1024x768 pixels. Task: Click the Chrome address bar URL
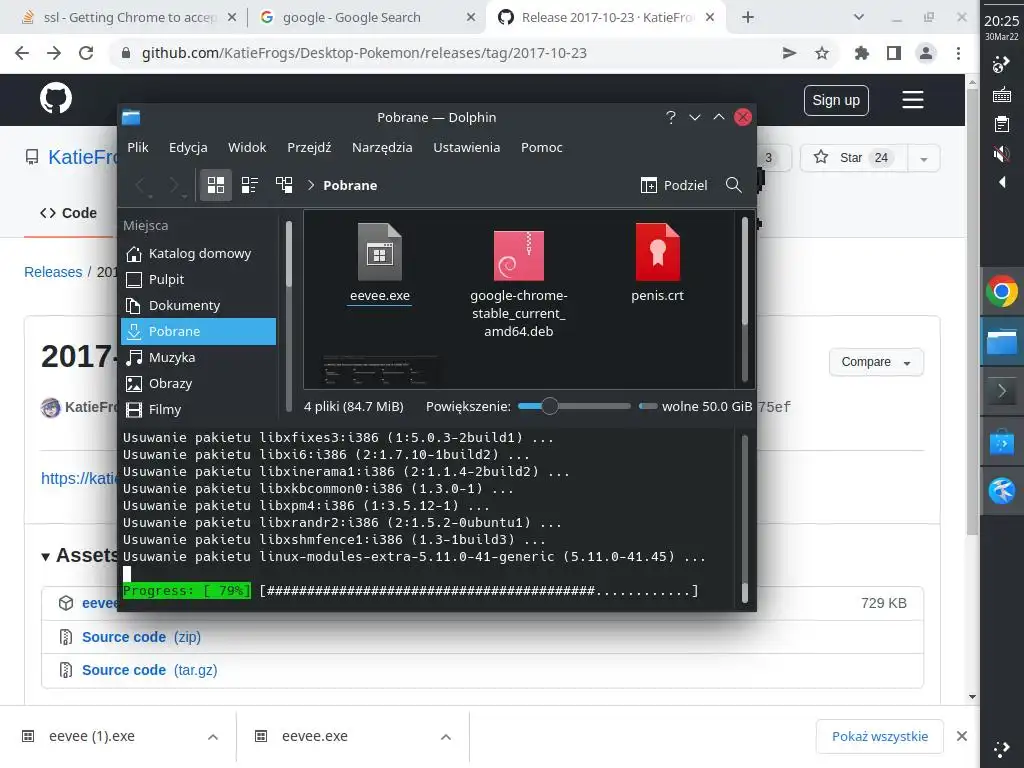pos(364,53)
